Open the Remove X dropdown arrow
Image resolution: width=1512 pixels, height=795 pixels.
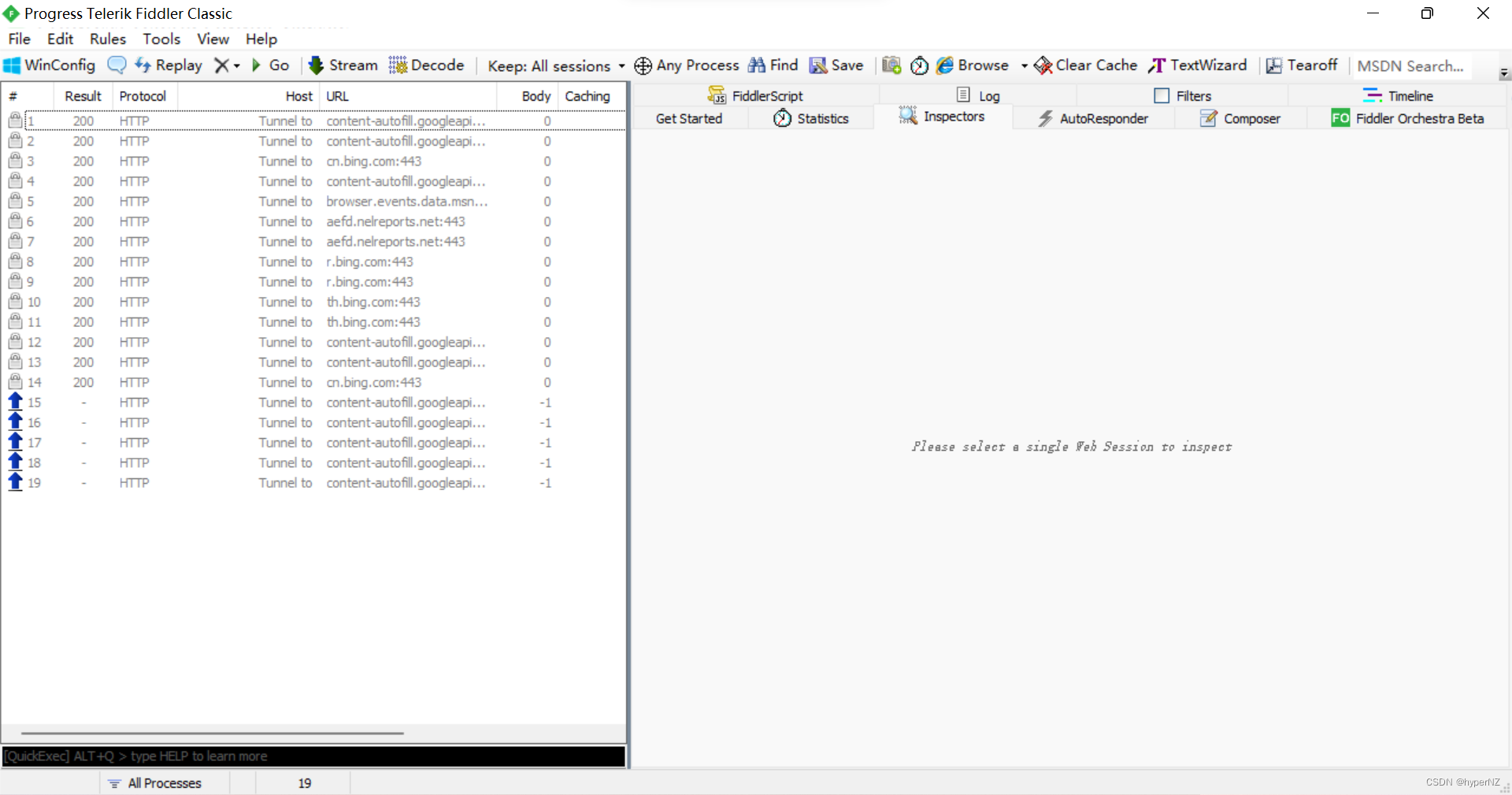click(x=236, y=66)
